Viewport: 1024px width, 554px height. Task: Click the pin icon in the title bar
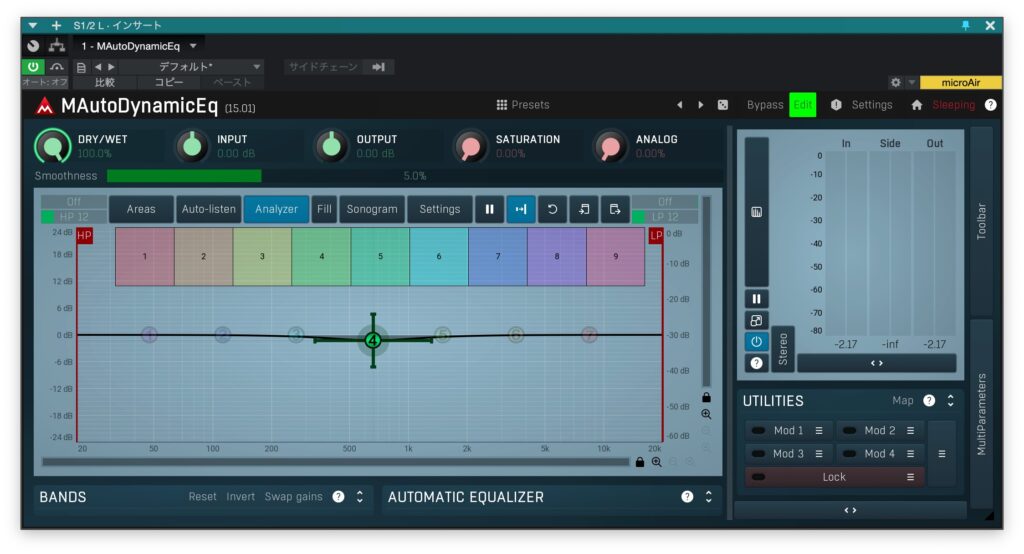point(965,26)
